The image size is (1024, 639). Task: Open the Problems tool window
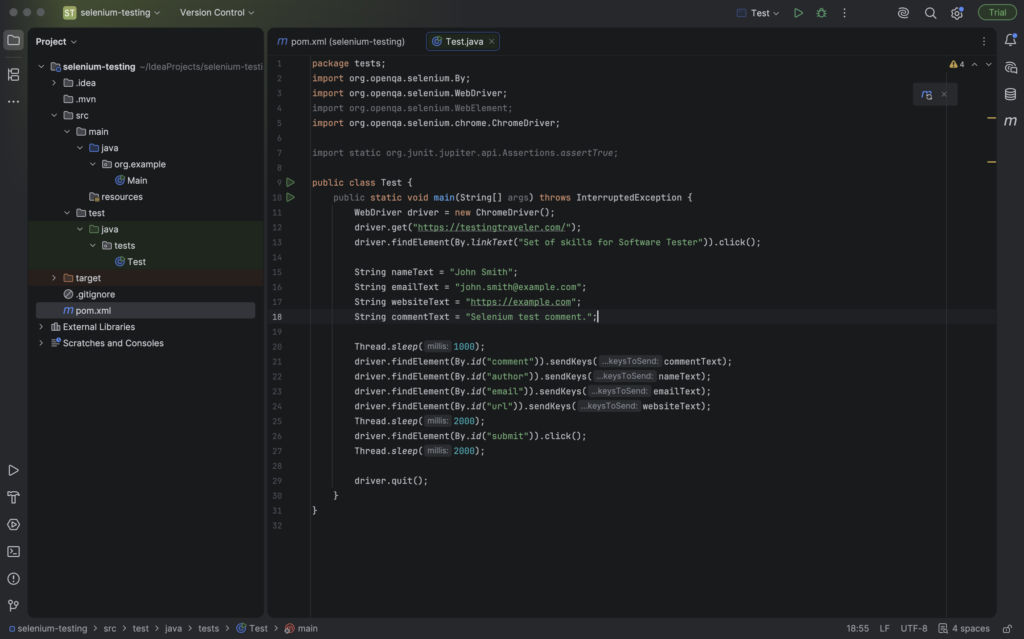point(13,579)
